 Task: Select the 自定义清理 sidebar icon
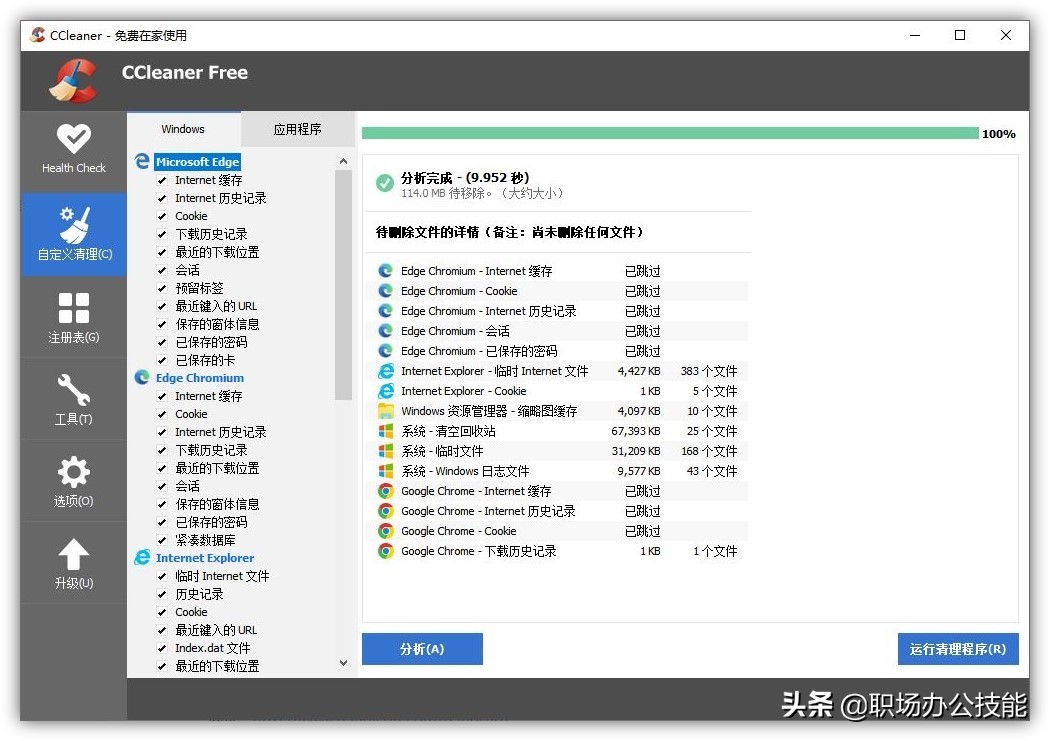[x=72, y=232]
